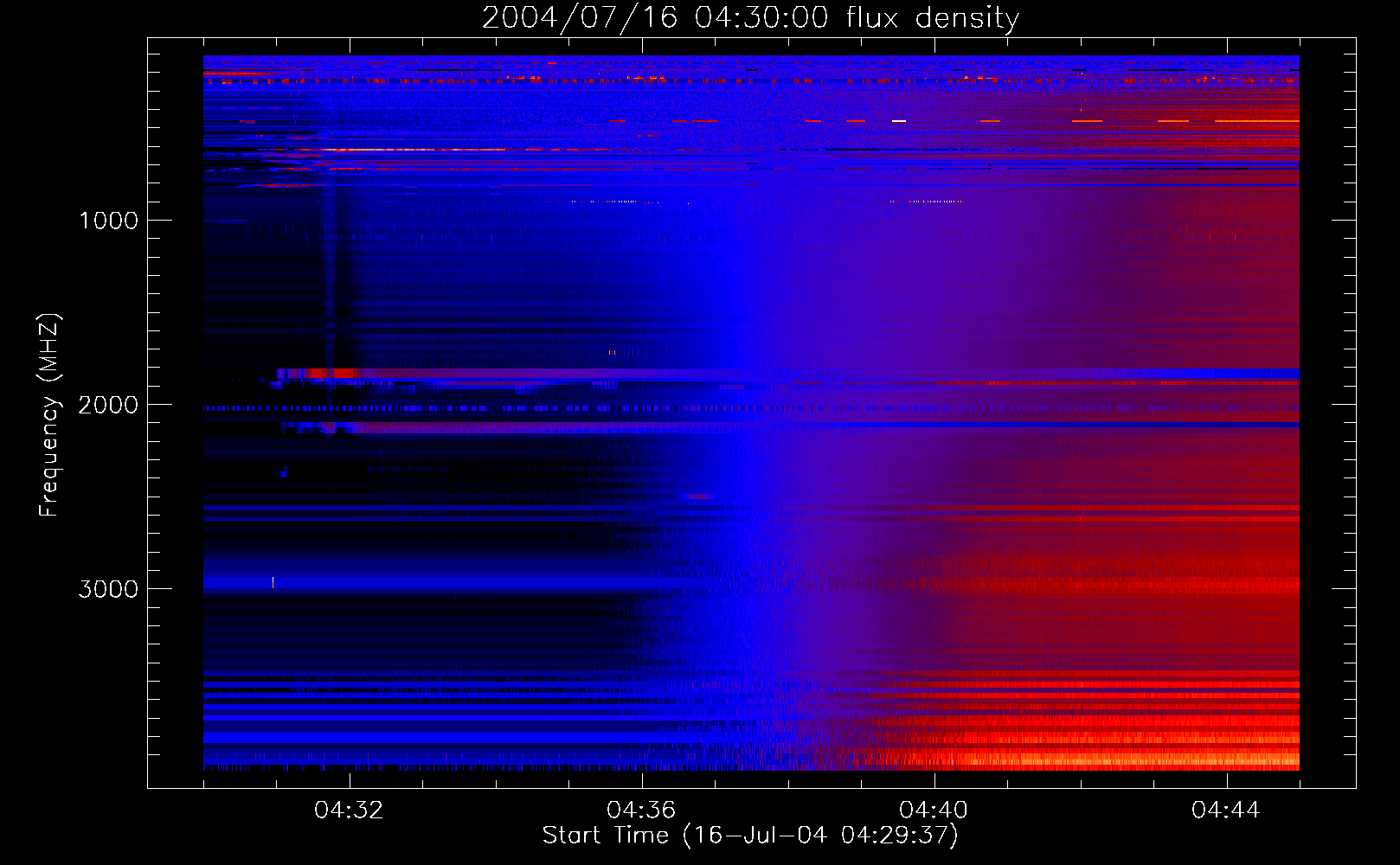Click the 1000 frequency tick label
Image resolution: width=1400 pixels, height=865 pixels.
click(108, 221)
